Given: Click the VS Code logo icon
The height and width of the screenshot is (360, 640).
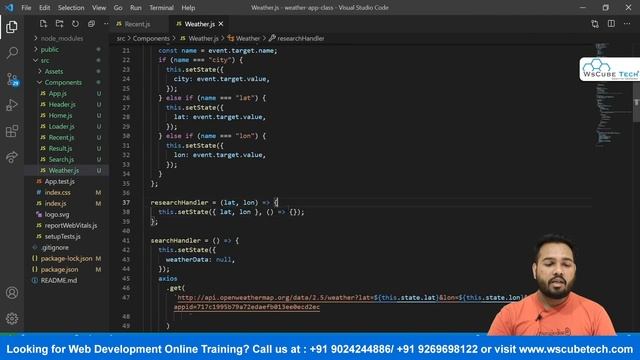Looking at the screenshot, I should [9, 7].
